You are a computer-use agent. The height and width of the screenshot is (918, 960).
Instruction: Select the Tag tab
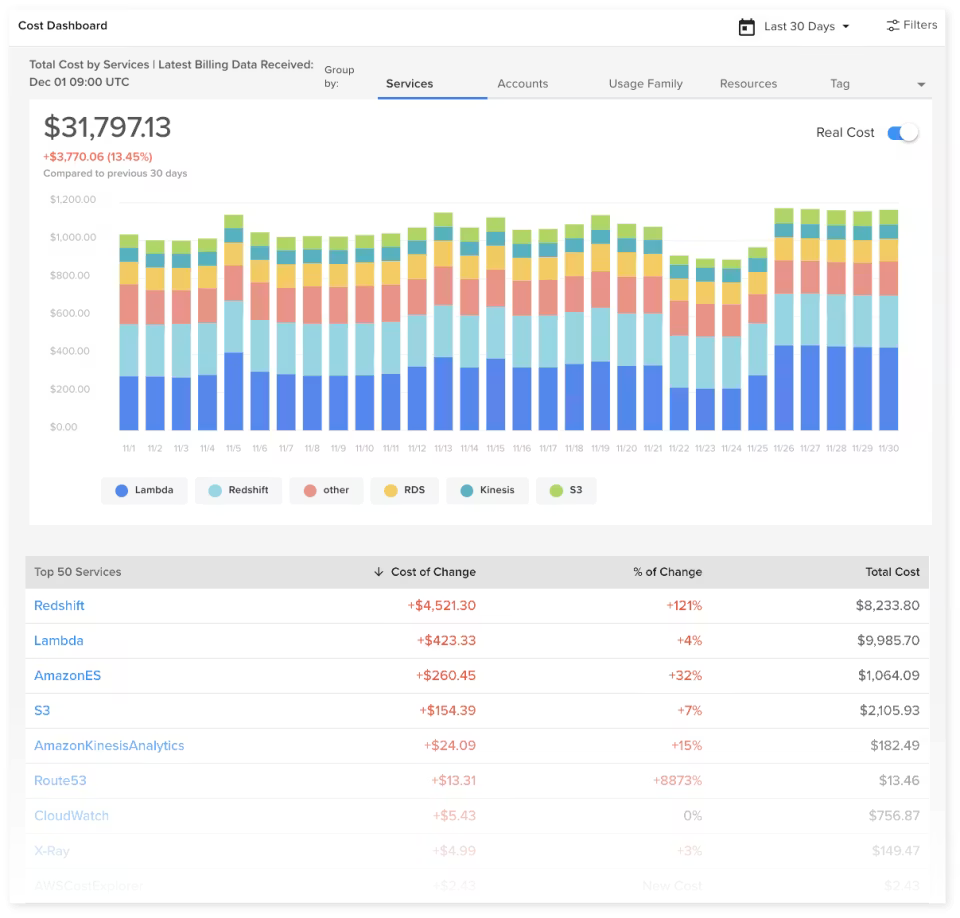pyautogui.click(x=839, y=84)
